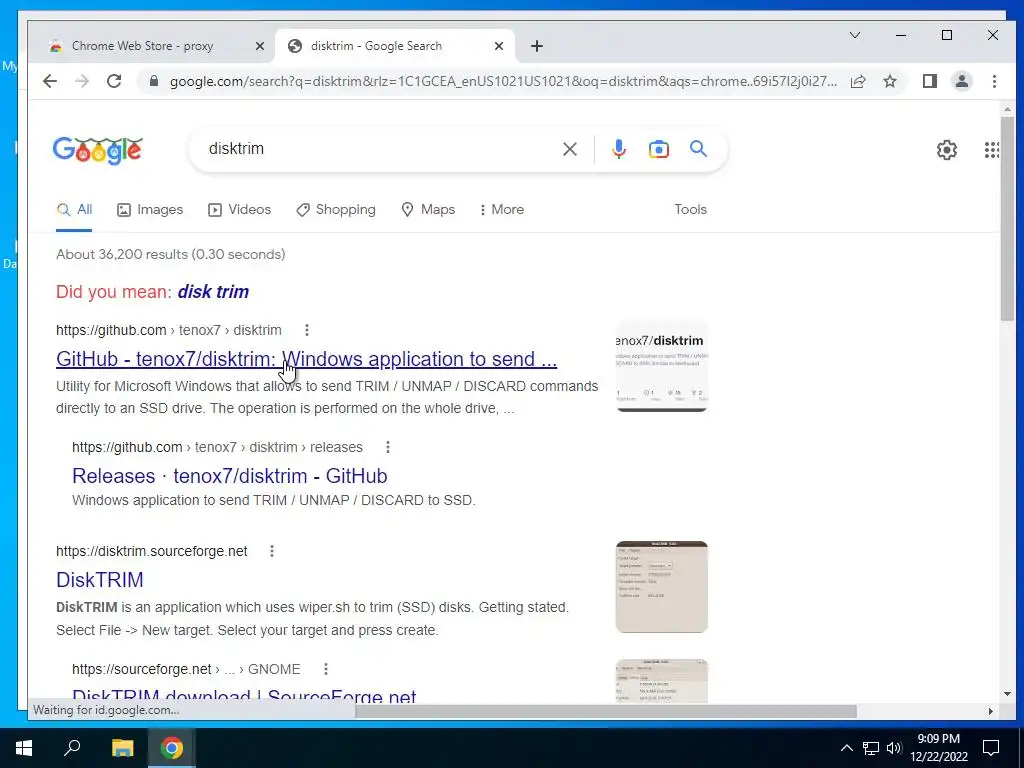
Task: Click the scroll right arrow
Action: tap(990, 711)
